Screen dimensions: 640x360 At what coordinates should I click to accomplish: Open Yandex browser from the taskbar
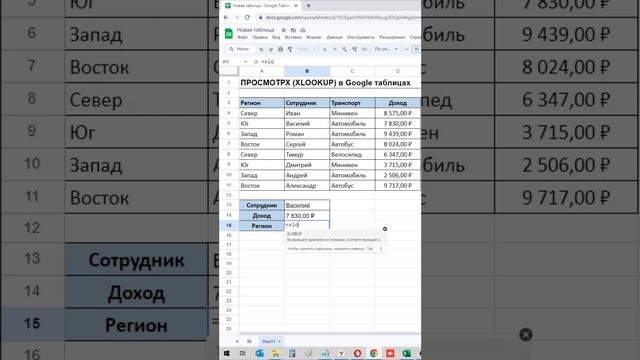point(341,353)
